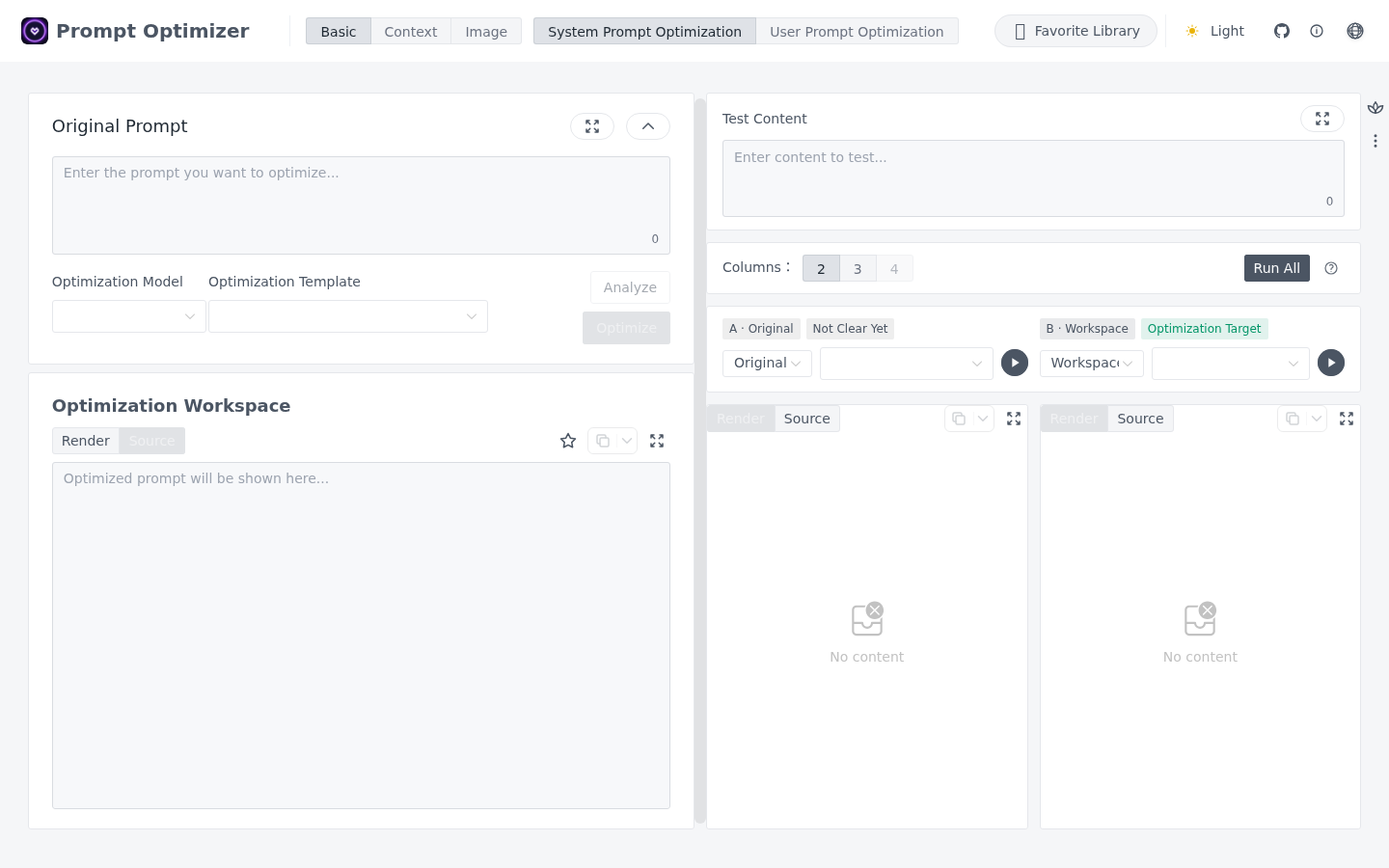Run test for column A Original
This screenshot has width=1389, height=868.
click(1015, 363)
